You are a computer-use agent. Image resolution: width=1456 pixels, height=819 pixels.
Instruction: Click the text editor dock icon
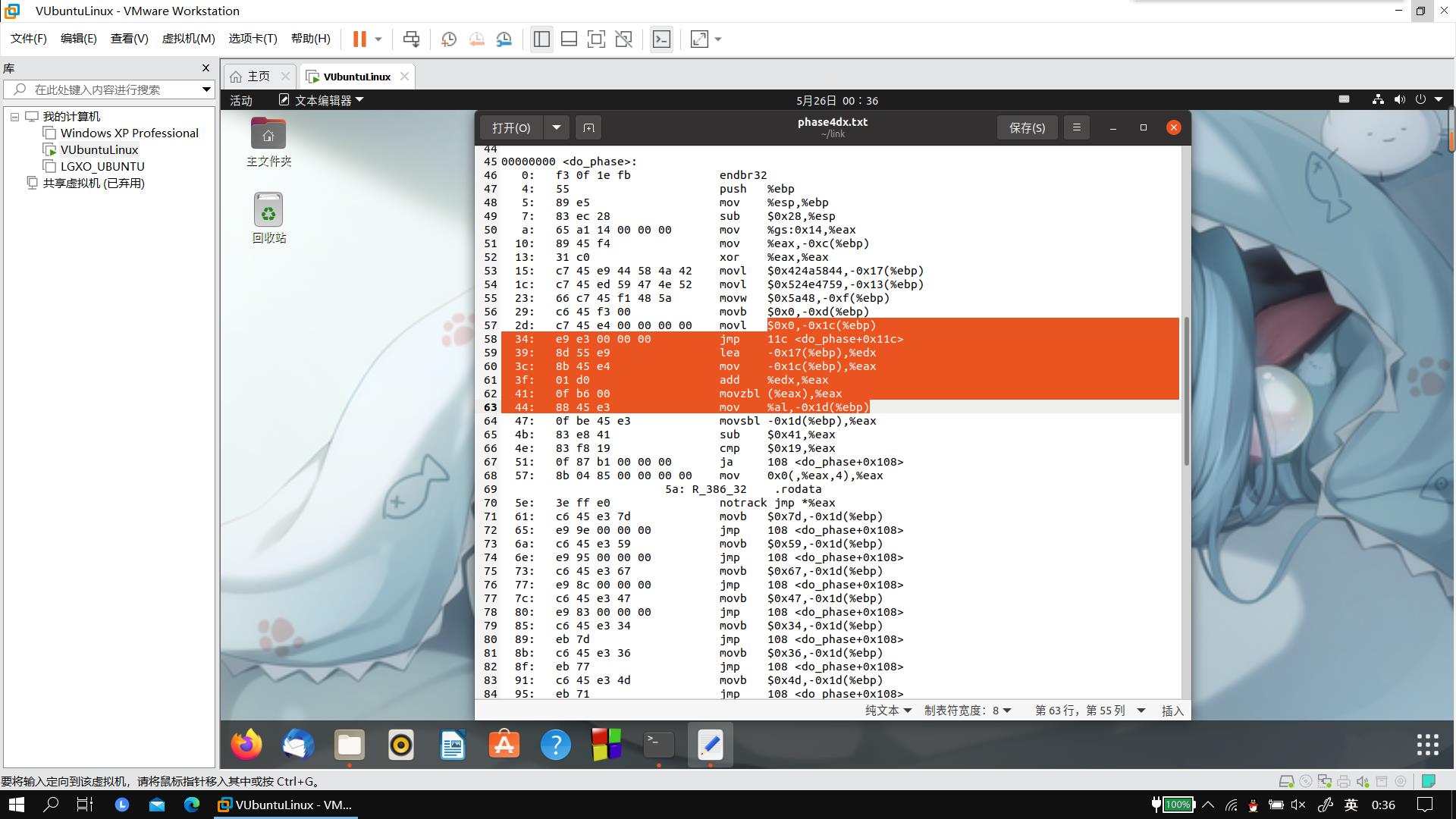coord(711,745)
